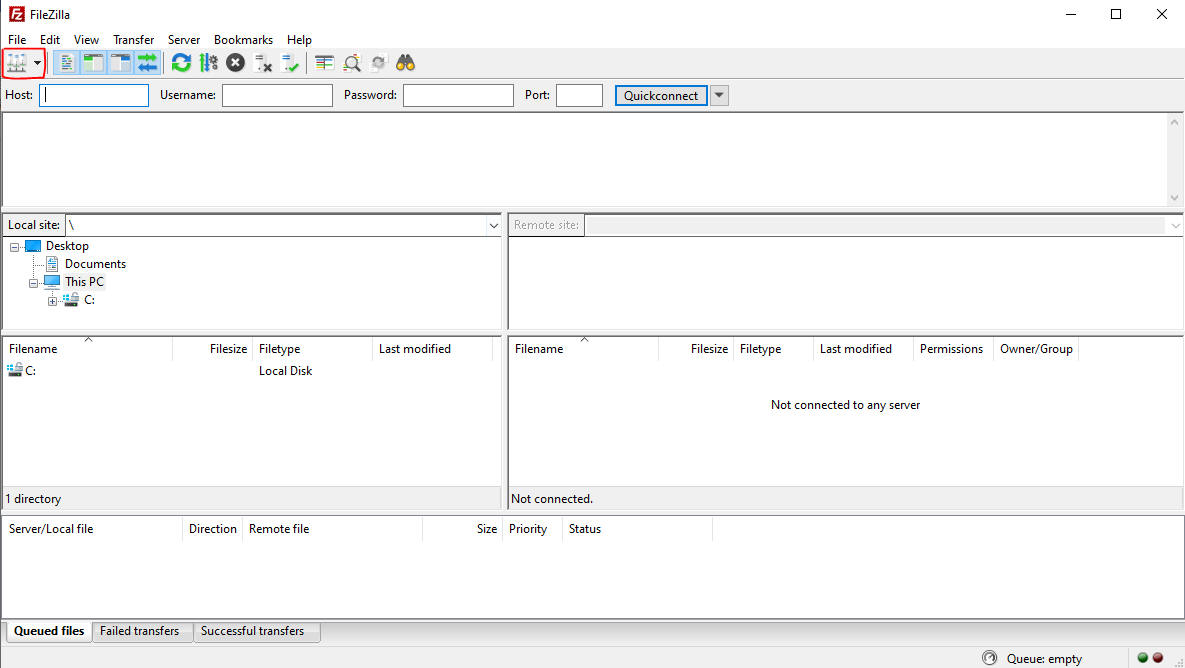This screenshot has width=1185, height=668.
Task: Toggle message log display
Action: 66,63
